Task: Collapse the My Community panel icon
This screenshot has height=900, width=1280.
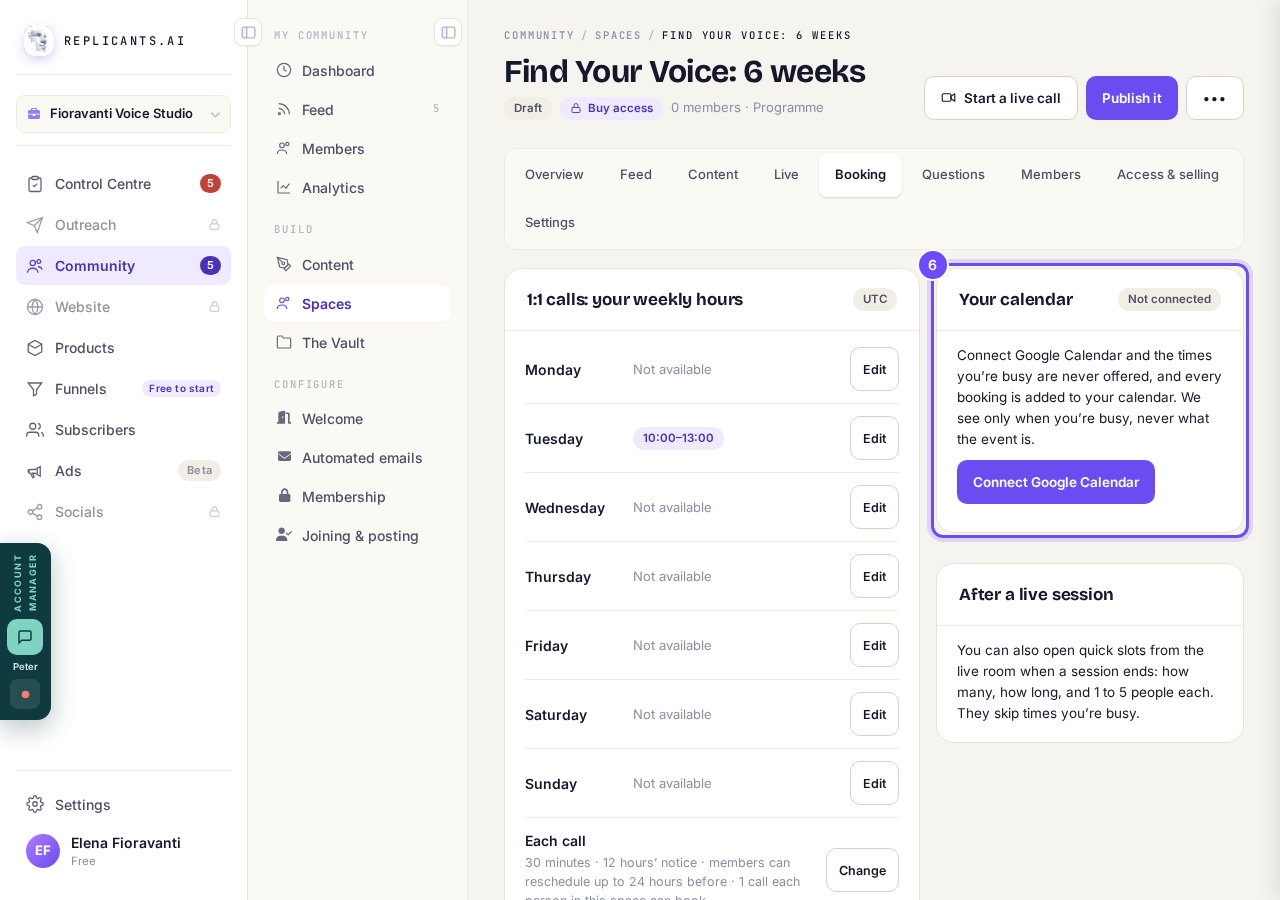Action: tap(448, 32)
